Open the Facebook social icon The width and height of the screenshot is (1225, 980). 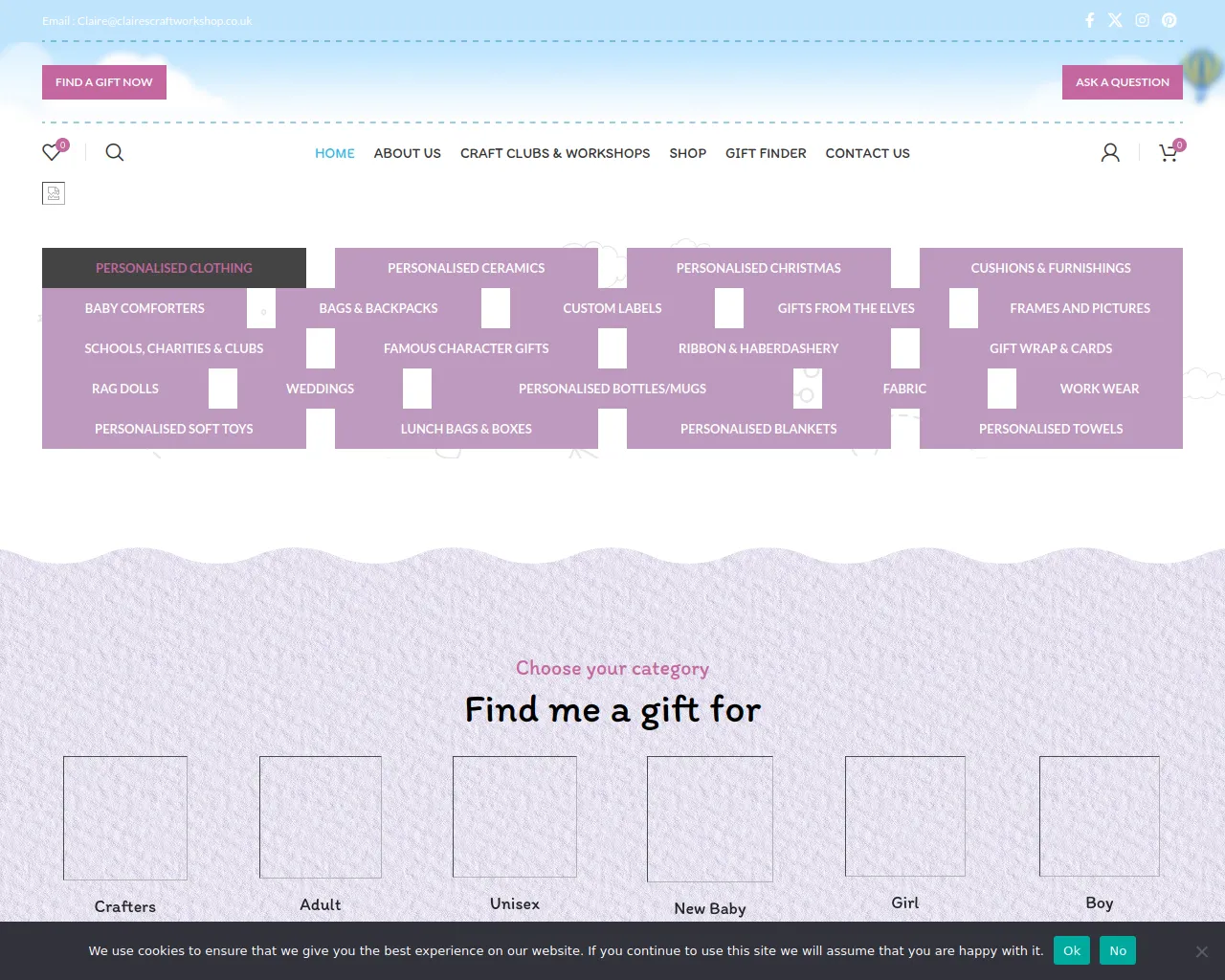coord(1089,20)
